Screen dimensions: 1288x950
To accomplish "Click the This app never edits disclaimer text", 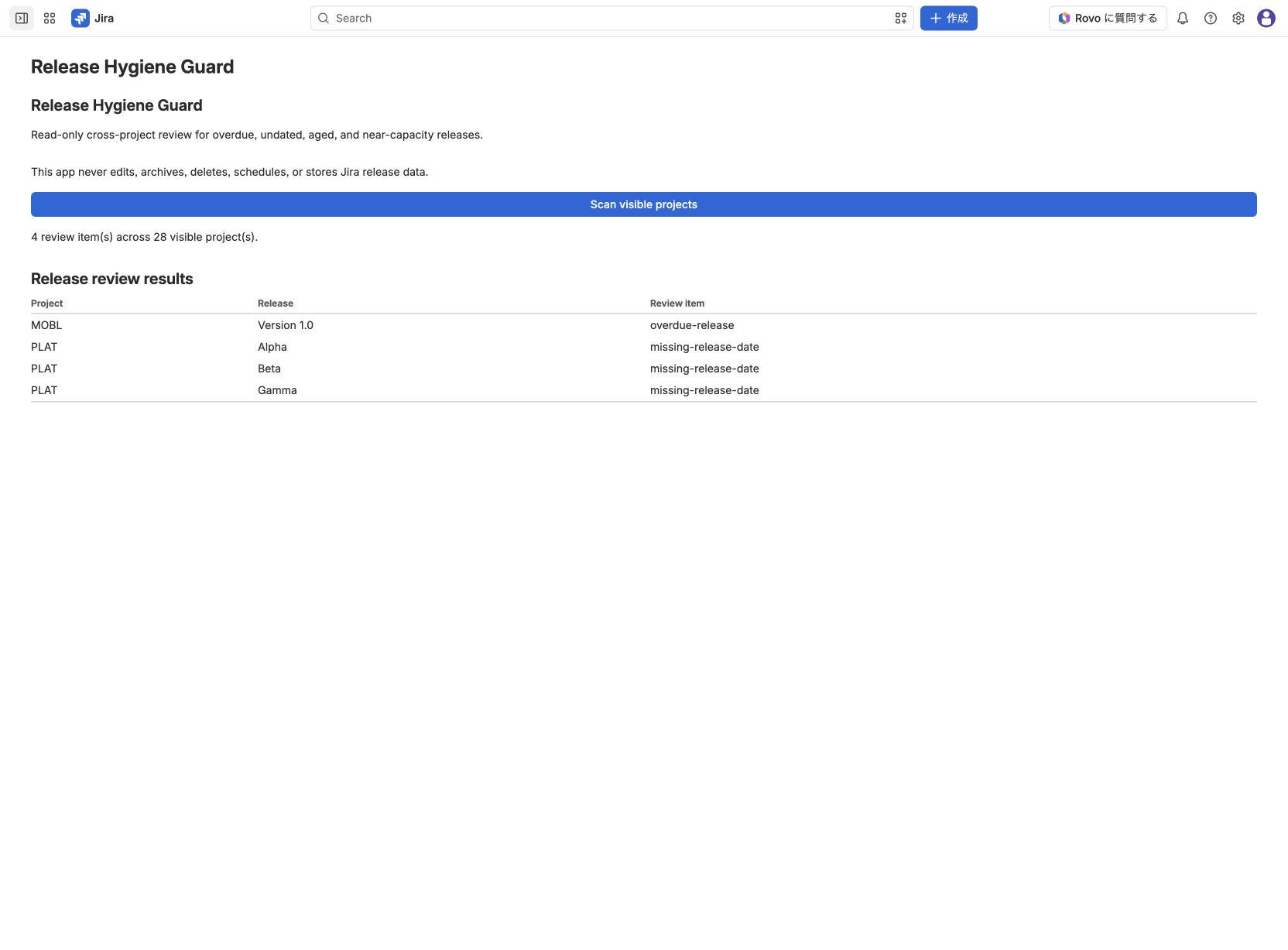I will 229,172.
